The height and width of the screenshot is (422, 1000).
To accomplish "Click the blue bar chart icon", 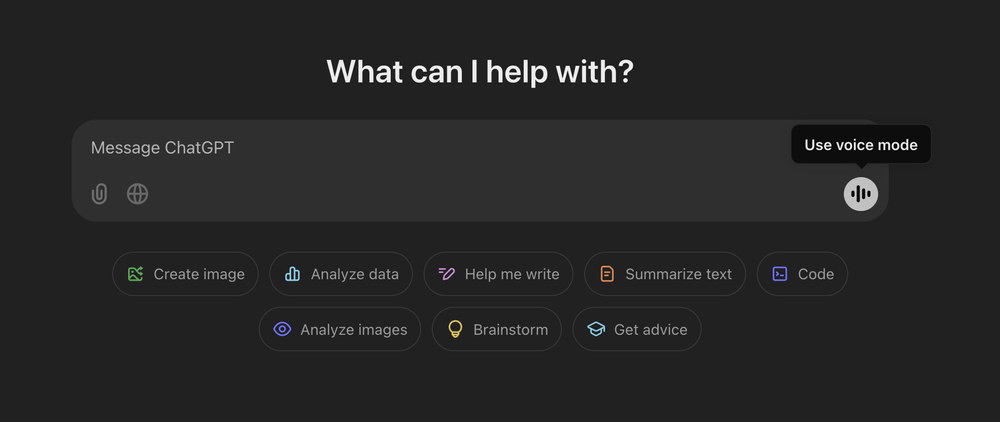I will coord(293,274).
